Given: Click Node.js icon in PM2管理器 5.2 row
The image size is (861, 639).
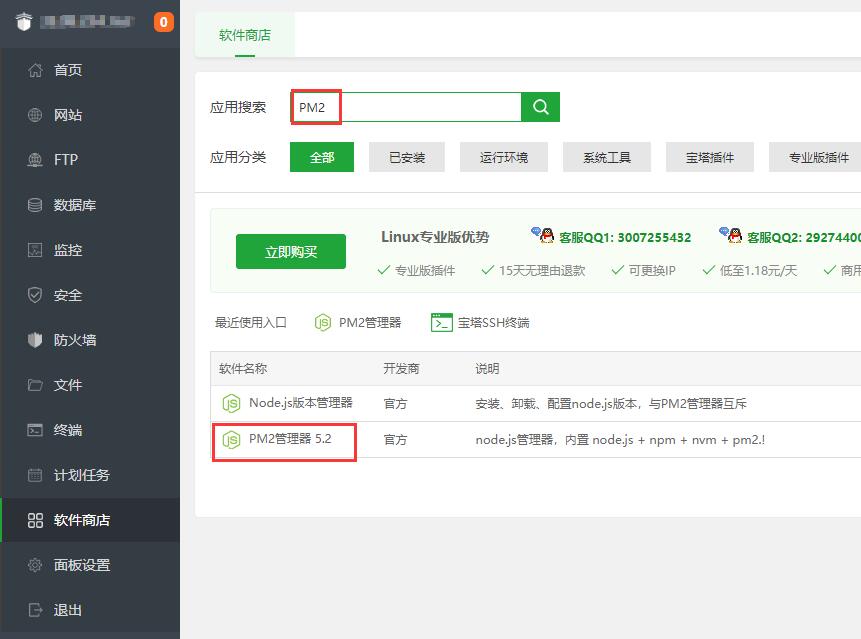Looking at the screenshot, I should point(231,440).
